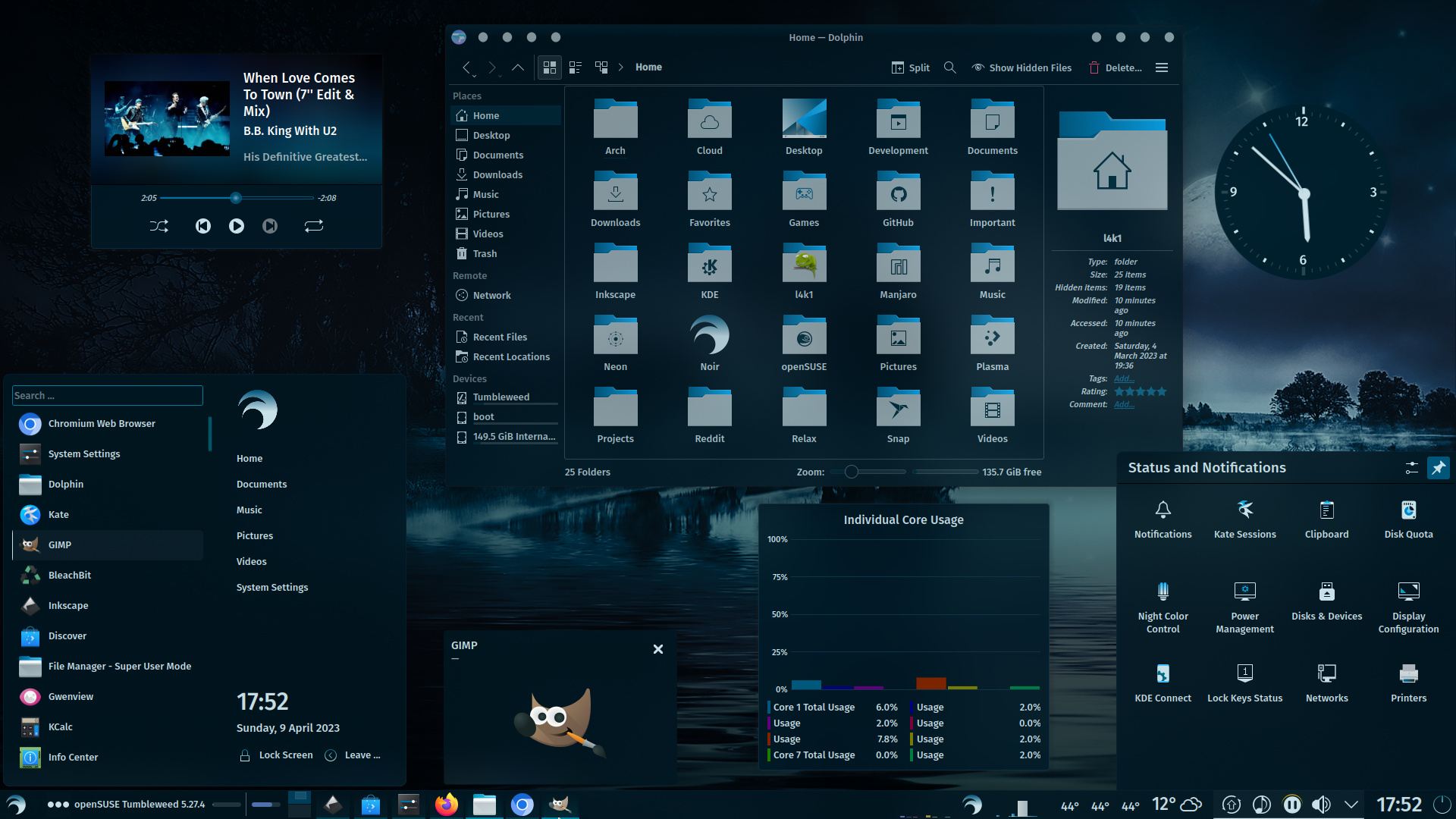Open KDE Connect applet

(x=1163, y=684)
